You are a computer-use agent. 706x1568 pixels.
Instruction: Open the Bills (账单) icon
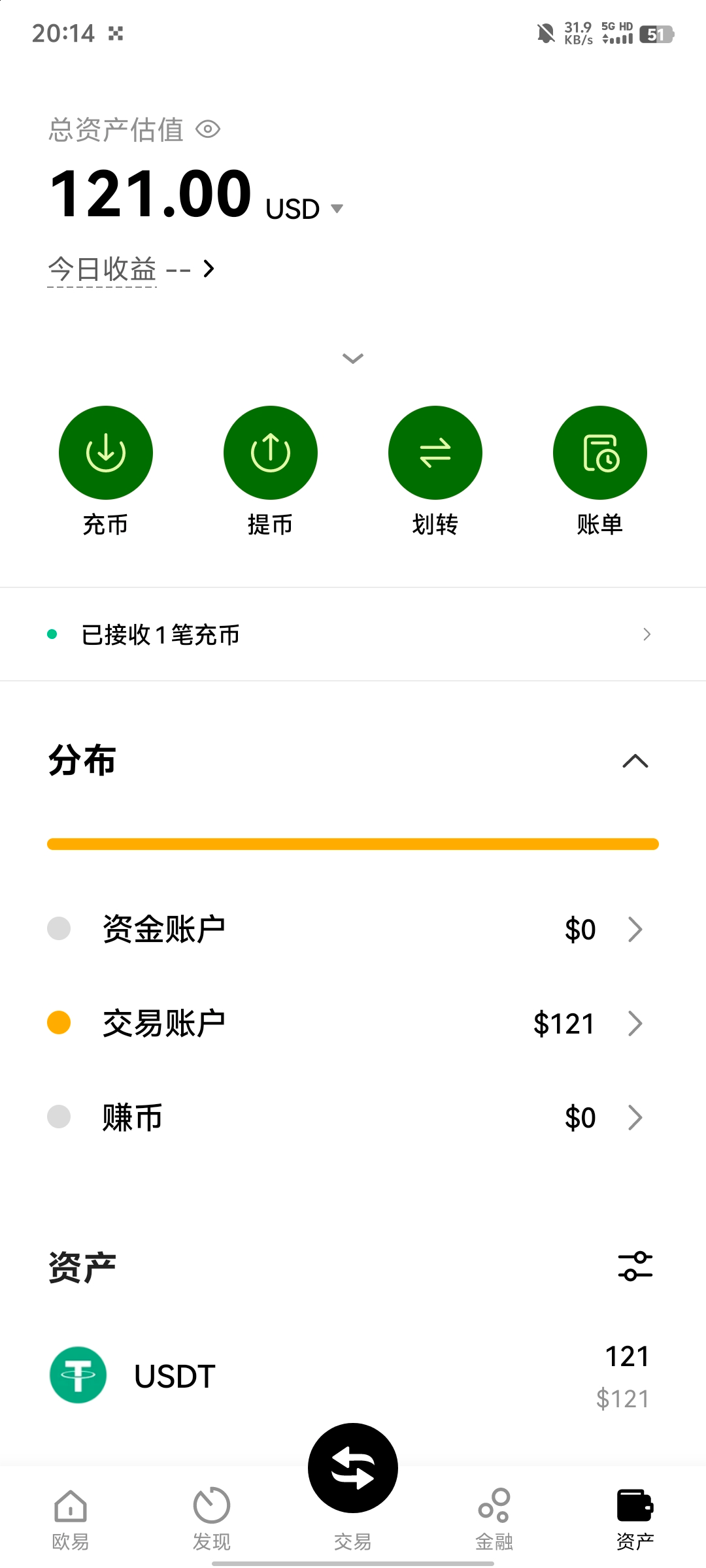[x=600, y=453]
